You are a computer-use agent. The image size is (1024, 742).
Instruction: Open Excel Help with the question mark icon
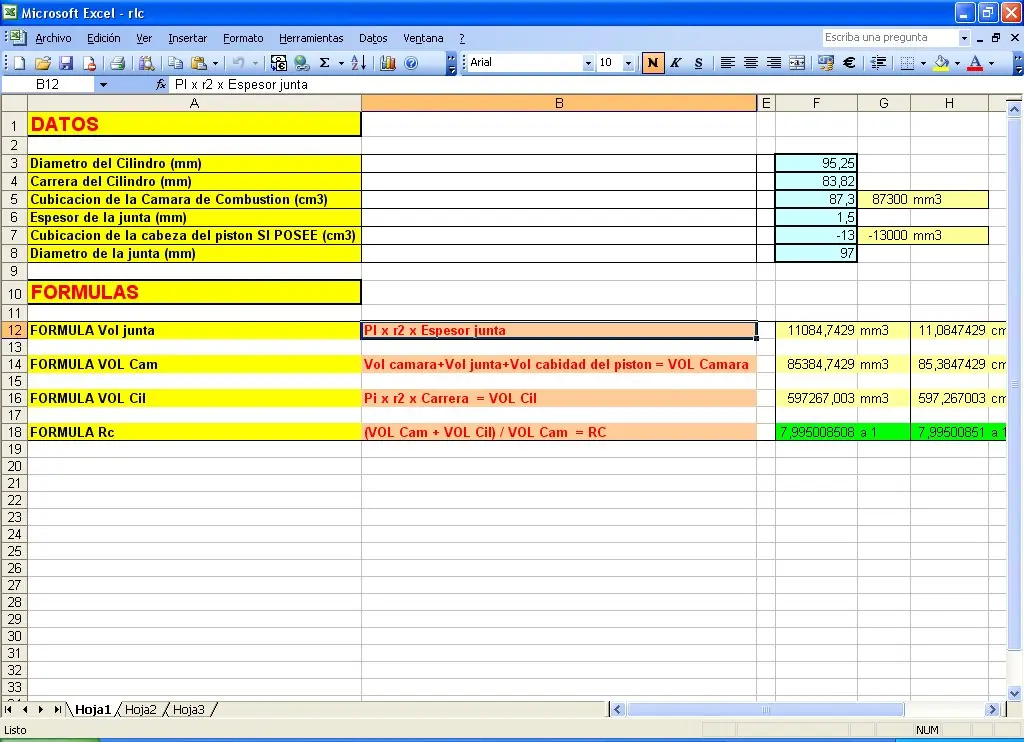coord(411,63)
